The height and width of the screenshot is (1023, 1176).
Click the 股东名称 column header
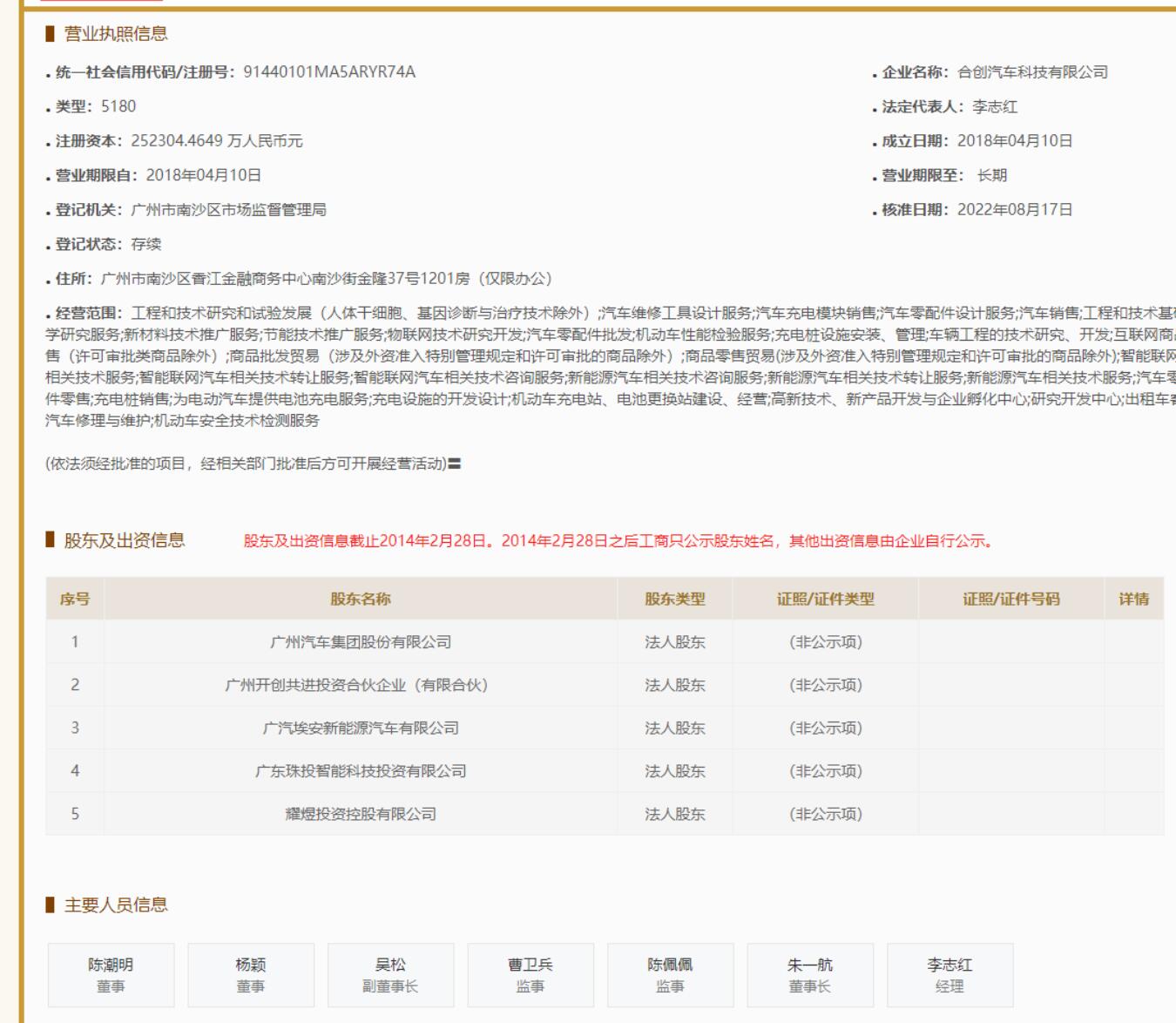click(361, 599)
